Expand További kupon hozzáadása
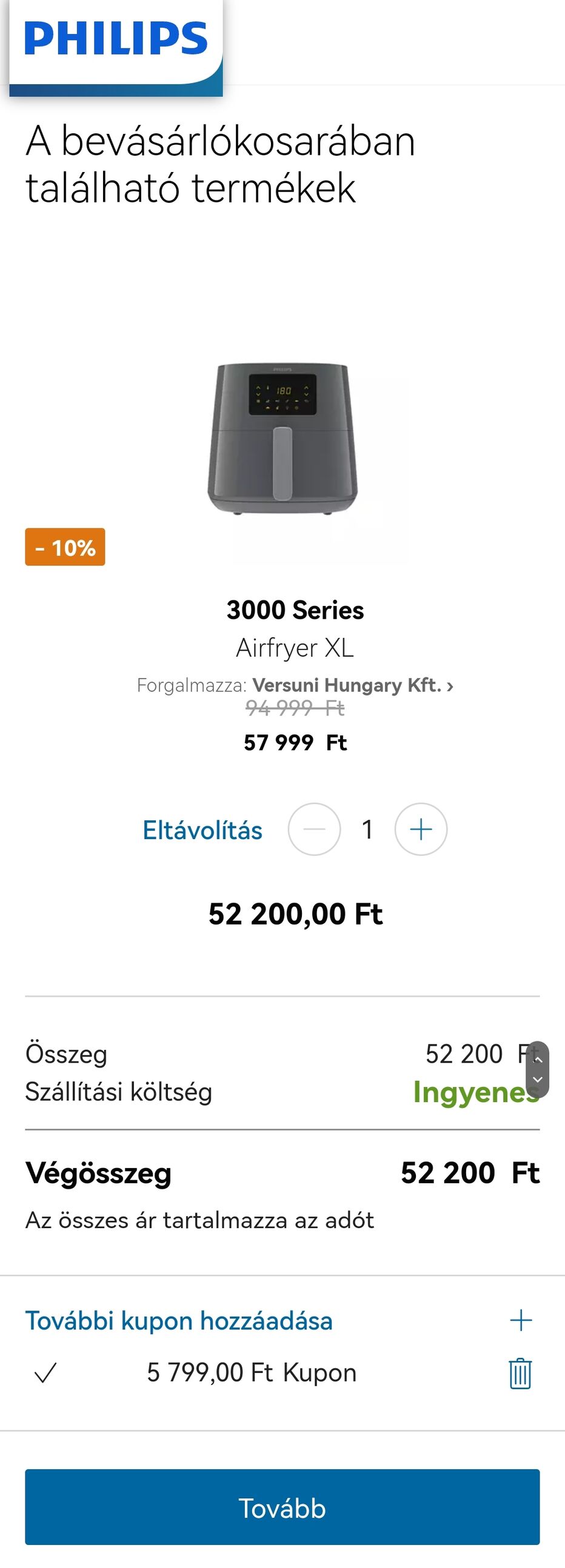The width and height of the screenshot is (565, 1568). 179,1321
